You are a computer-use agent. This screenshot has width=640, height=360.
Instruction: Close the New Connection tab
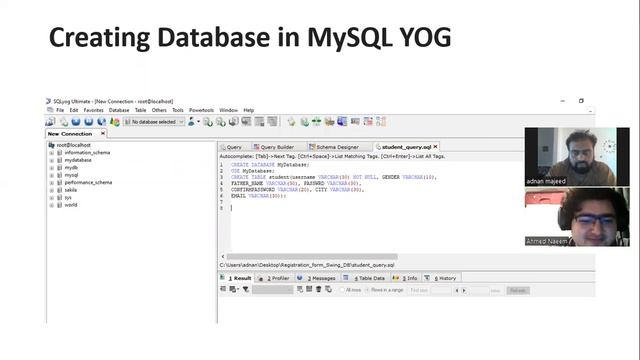point(103,133)
